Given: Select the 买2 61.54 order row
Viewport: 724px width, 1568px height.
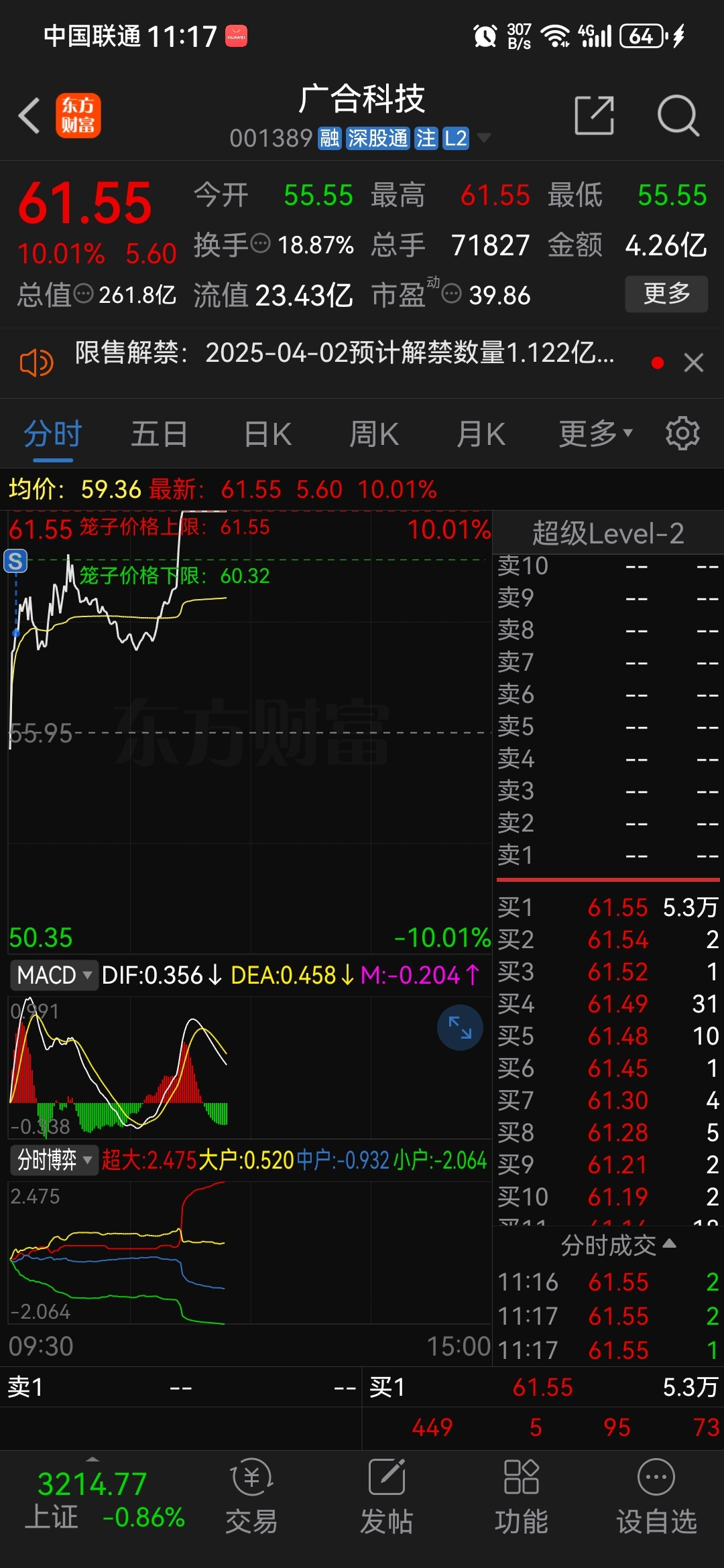Looking at the screenshot, I should [608, 939].
